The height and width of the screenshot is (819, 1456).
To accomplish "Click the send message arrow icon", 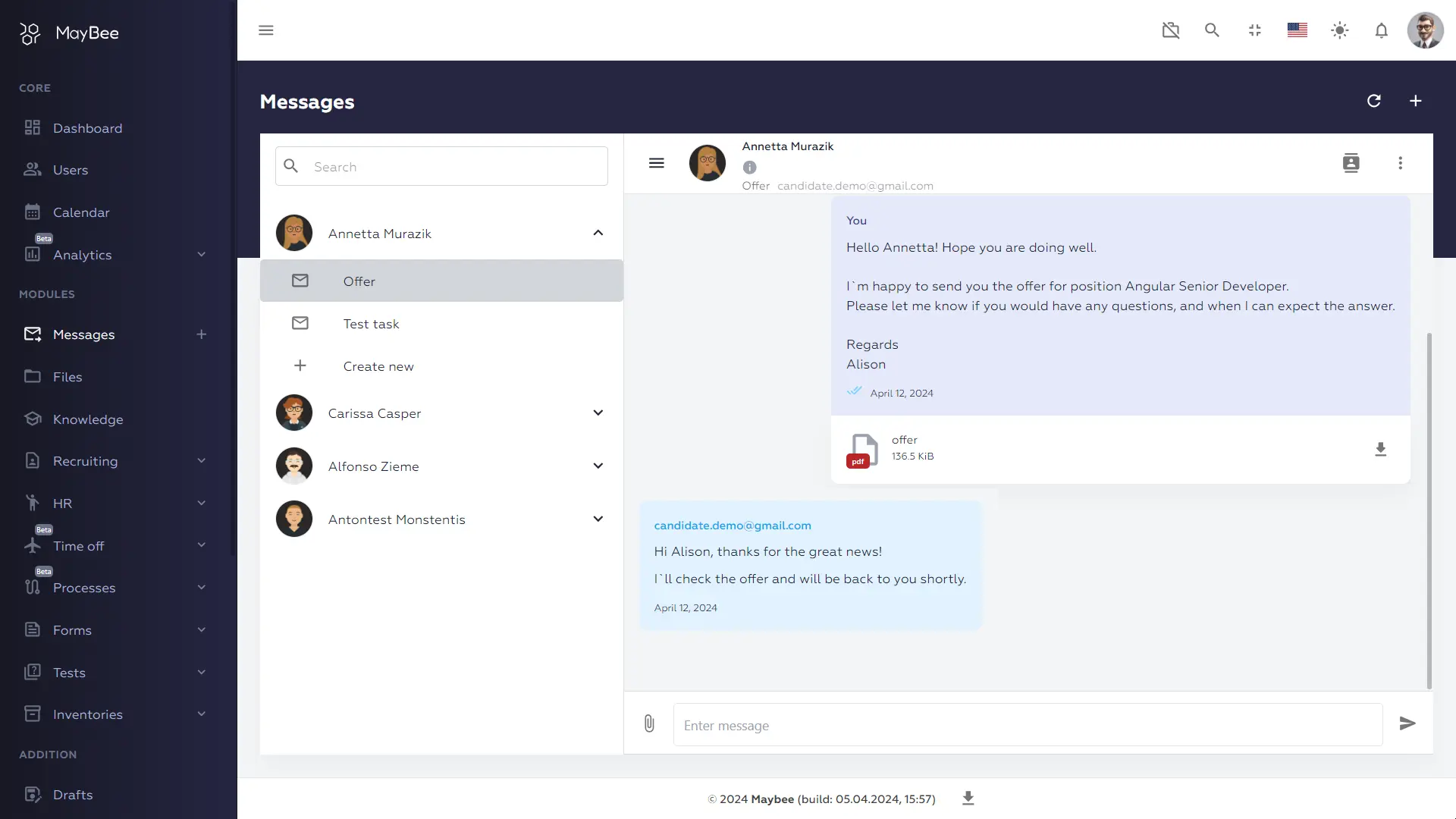I will click(x=1407, y=723).
